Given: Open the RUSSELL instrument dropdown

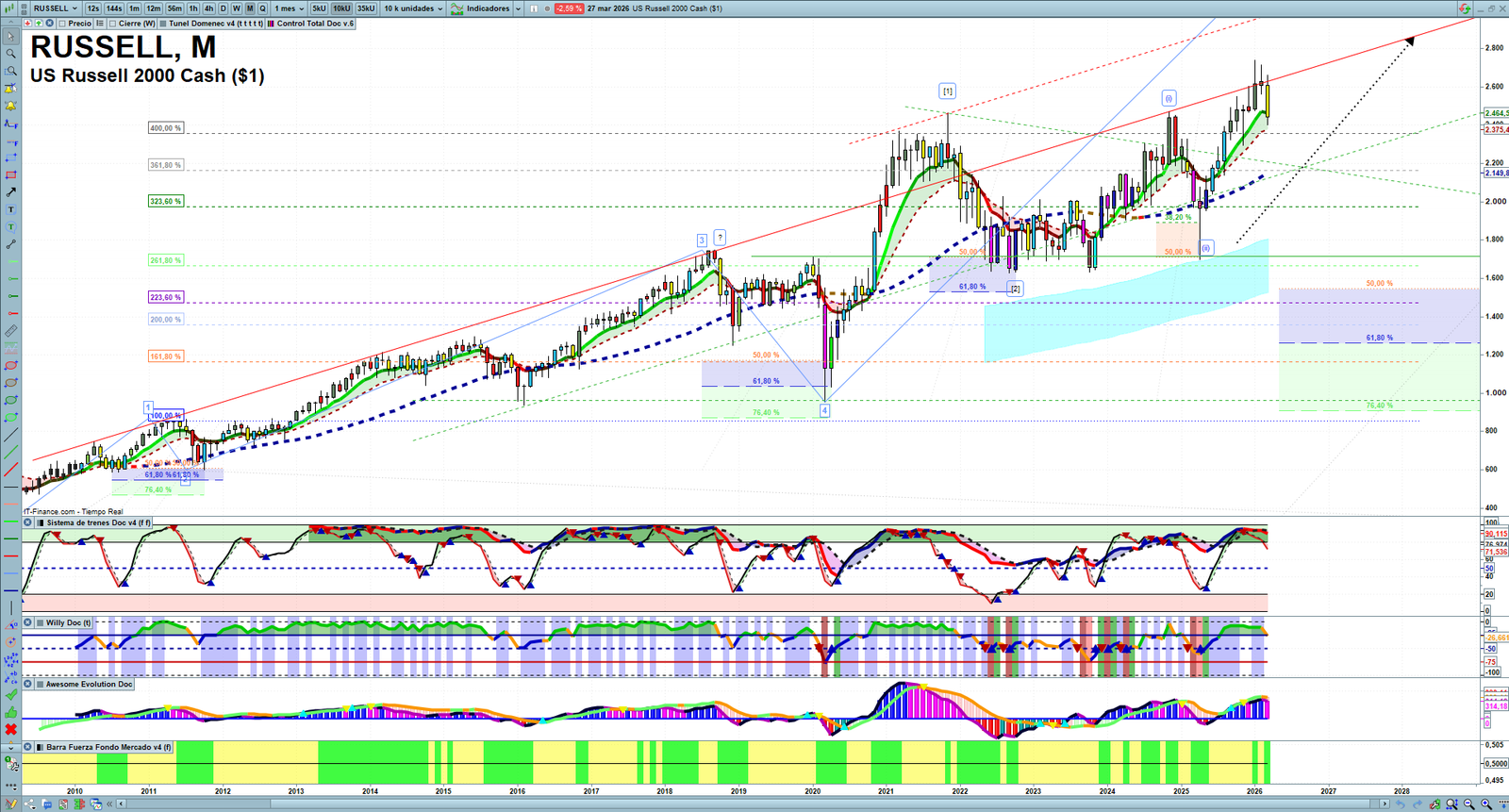Looking at the screenshot, I should pyautogui.click(x=56, y=8).
